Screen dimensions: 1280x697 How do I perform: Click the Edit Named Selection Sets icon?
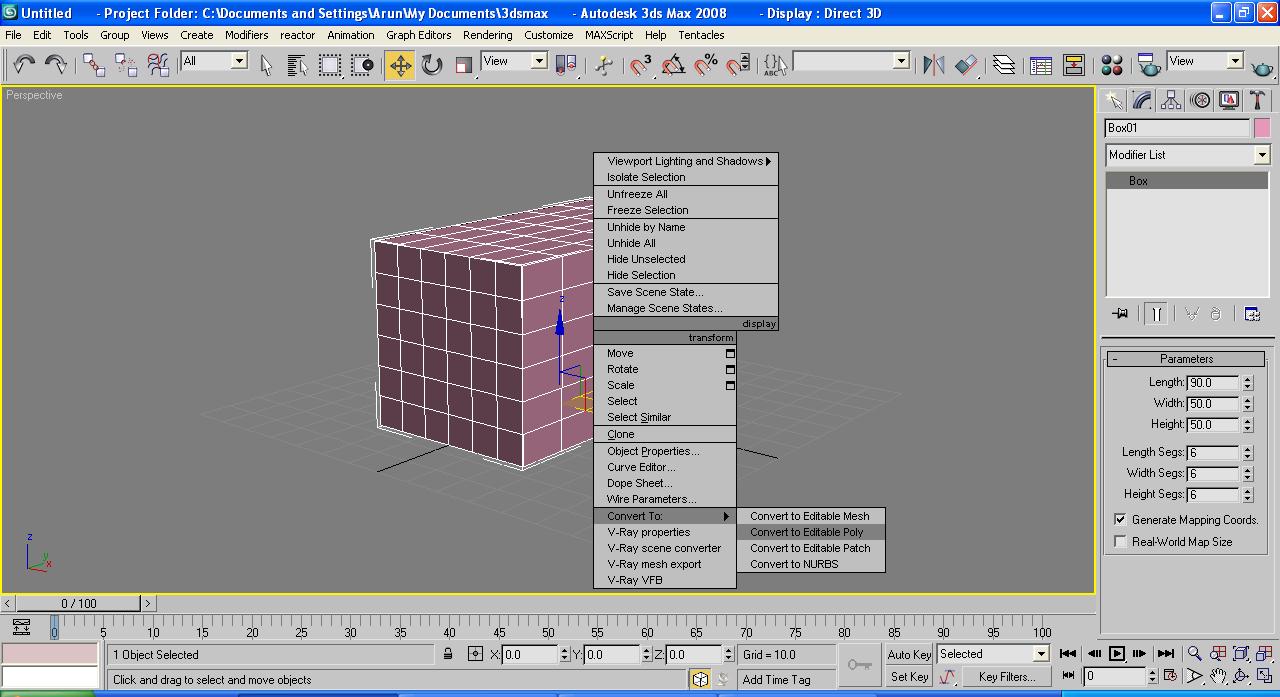775,65
